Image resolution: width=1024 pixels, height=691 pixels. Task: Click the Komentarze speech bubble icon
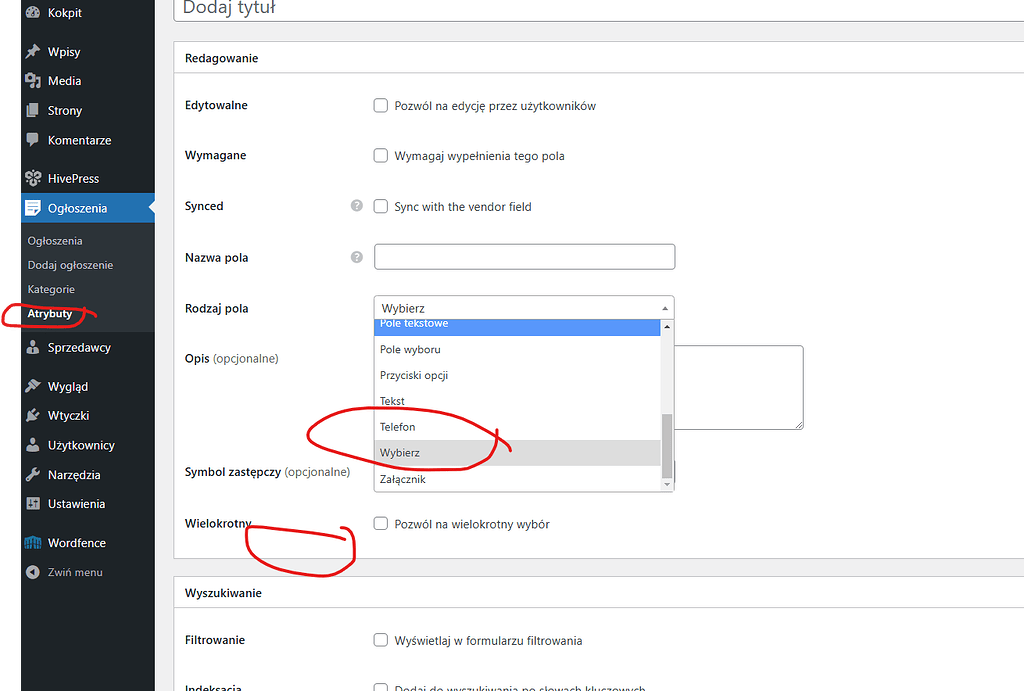click(x=31, y=140)
